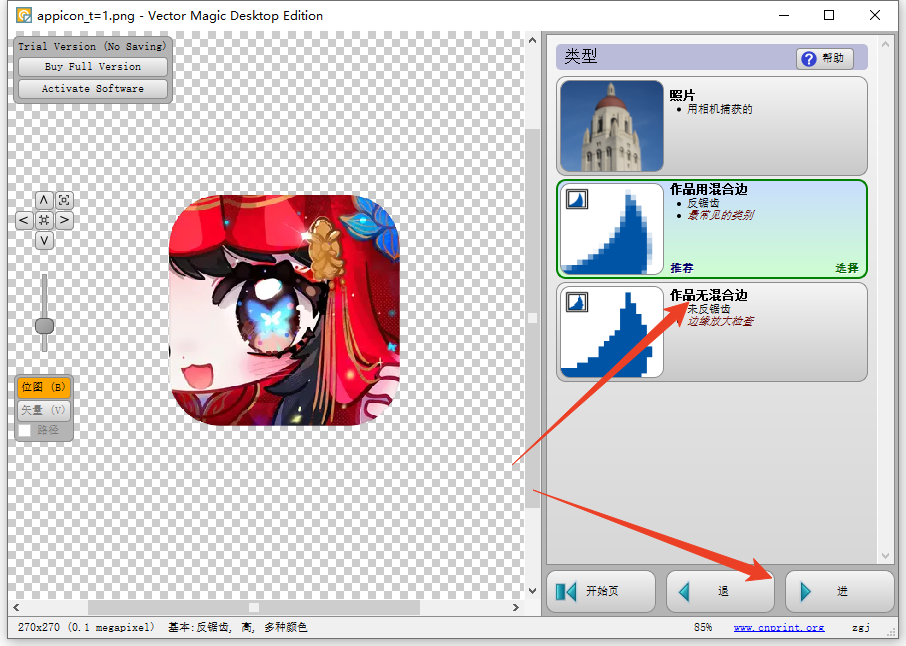Viewport: 906px width, 646px height.
Task: Toggle the 路径 (path) checkbox
Action: [x=25, y=430]
